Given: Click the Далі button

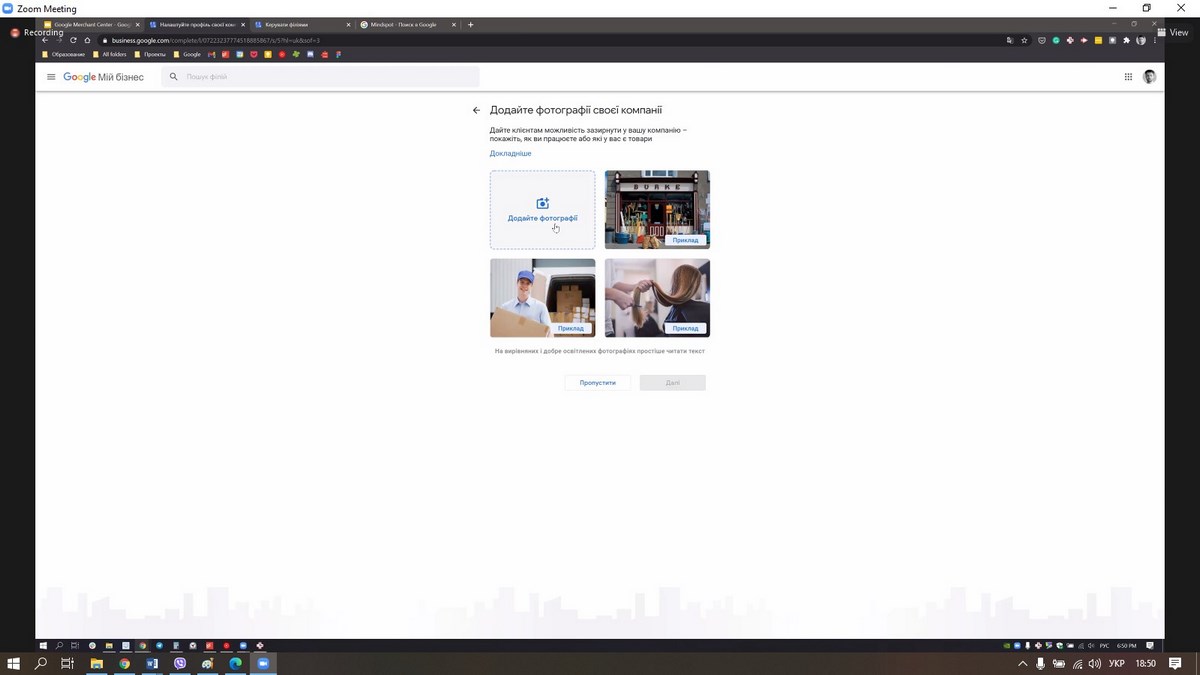Looking at the screenshot, I should pyautogui.click(x=672, y=383).
